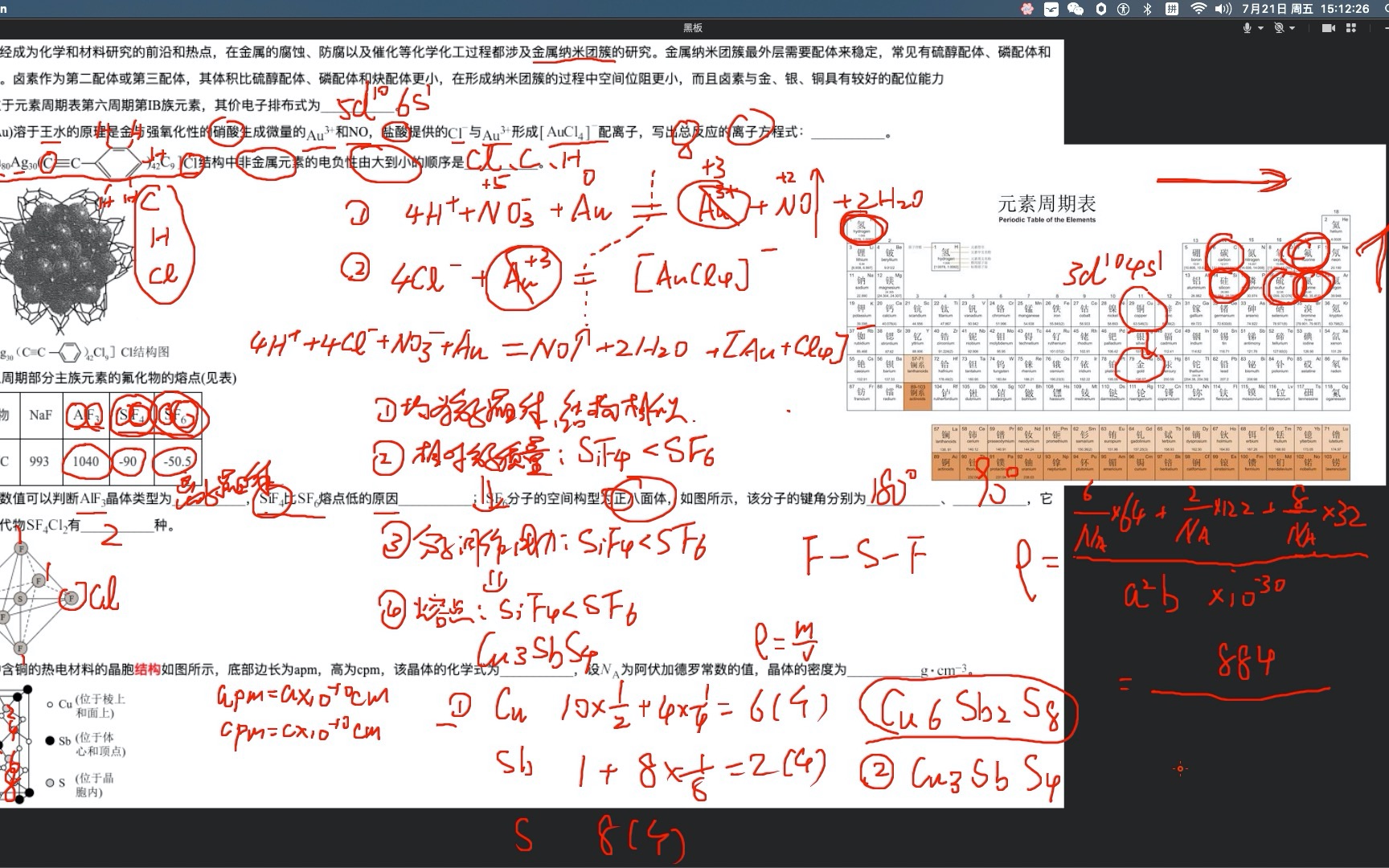This screenshot has height=868, width=1389.
Task: Click the video camera recording icon
Action: tap(1329, 27)
